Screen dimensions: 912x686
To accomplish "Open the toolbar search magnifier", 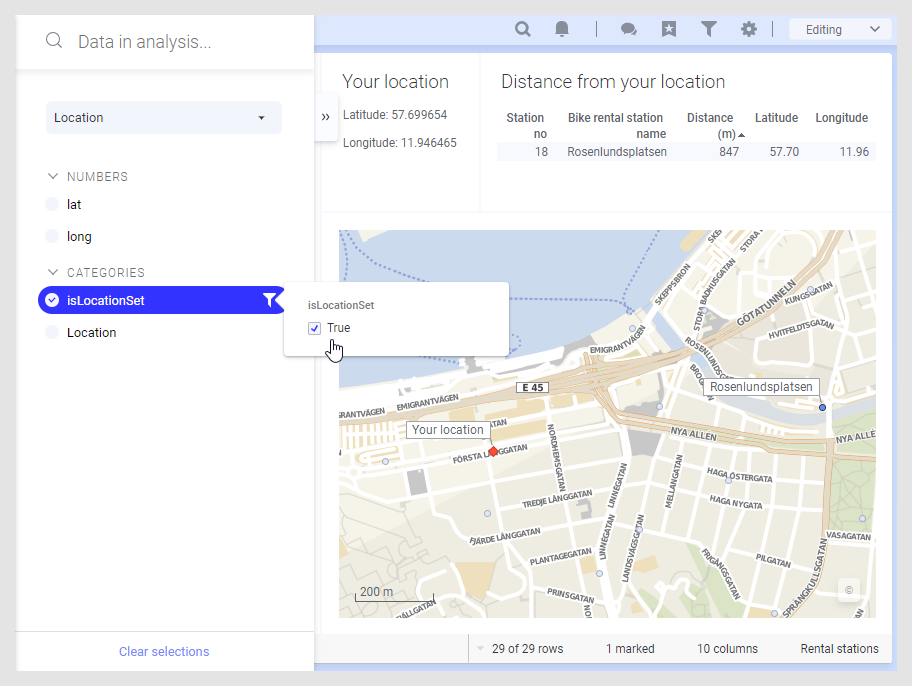I will coord(522,29).
